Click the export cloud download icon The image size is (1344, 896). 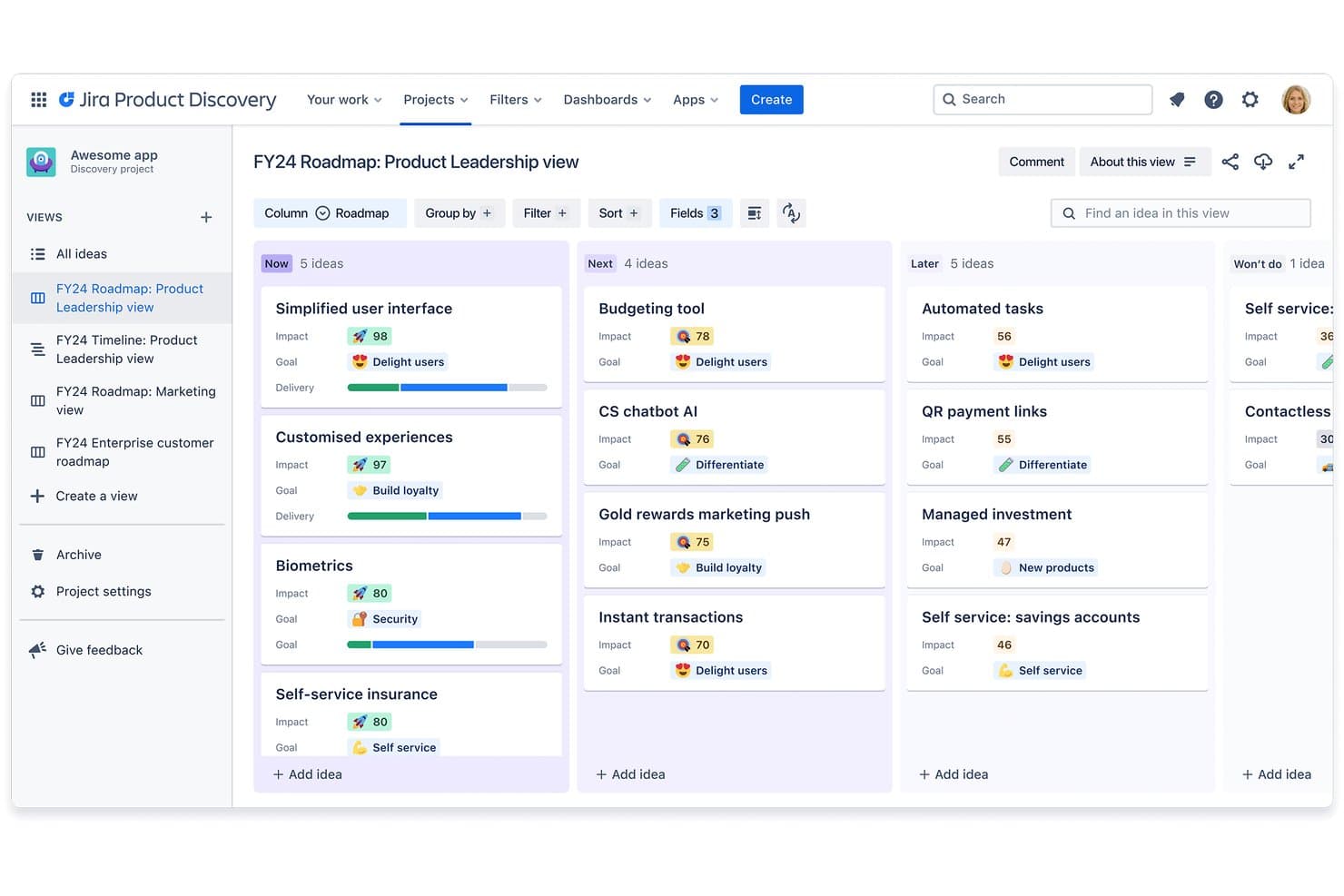(1263, 162)
